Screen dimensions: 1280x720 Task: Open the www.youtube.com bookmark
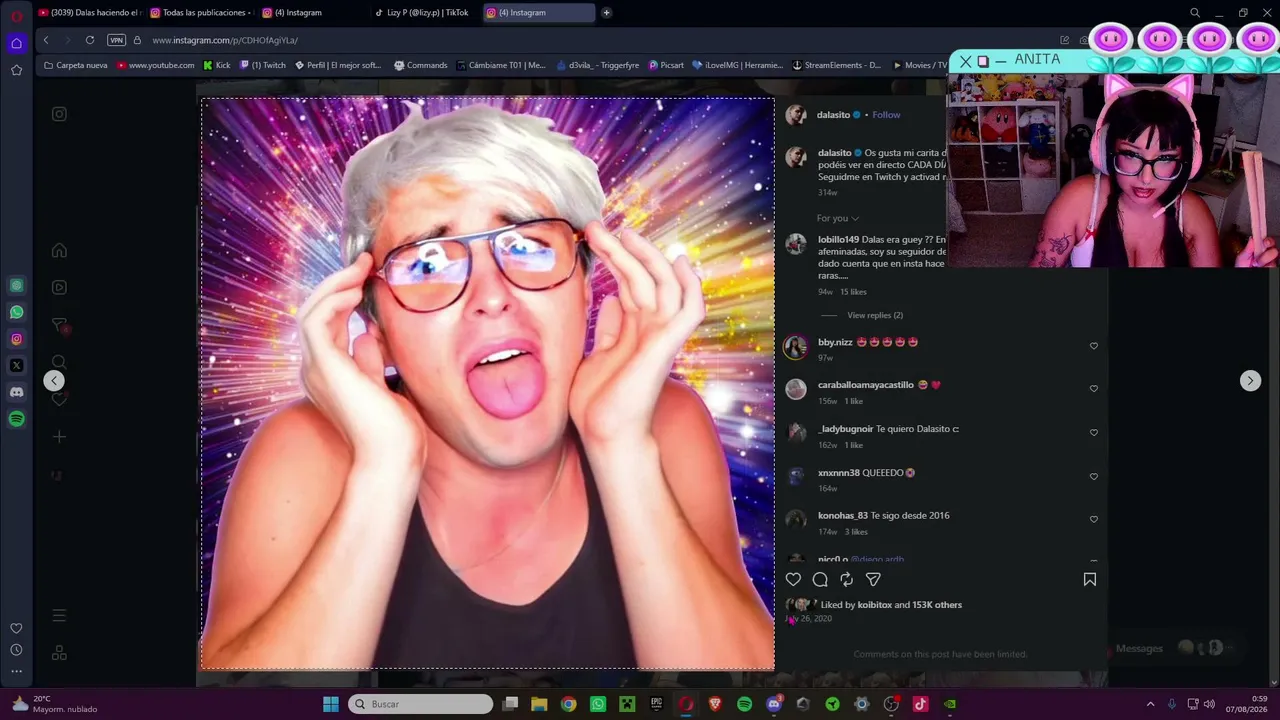155,65
